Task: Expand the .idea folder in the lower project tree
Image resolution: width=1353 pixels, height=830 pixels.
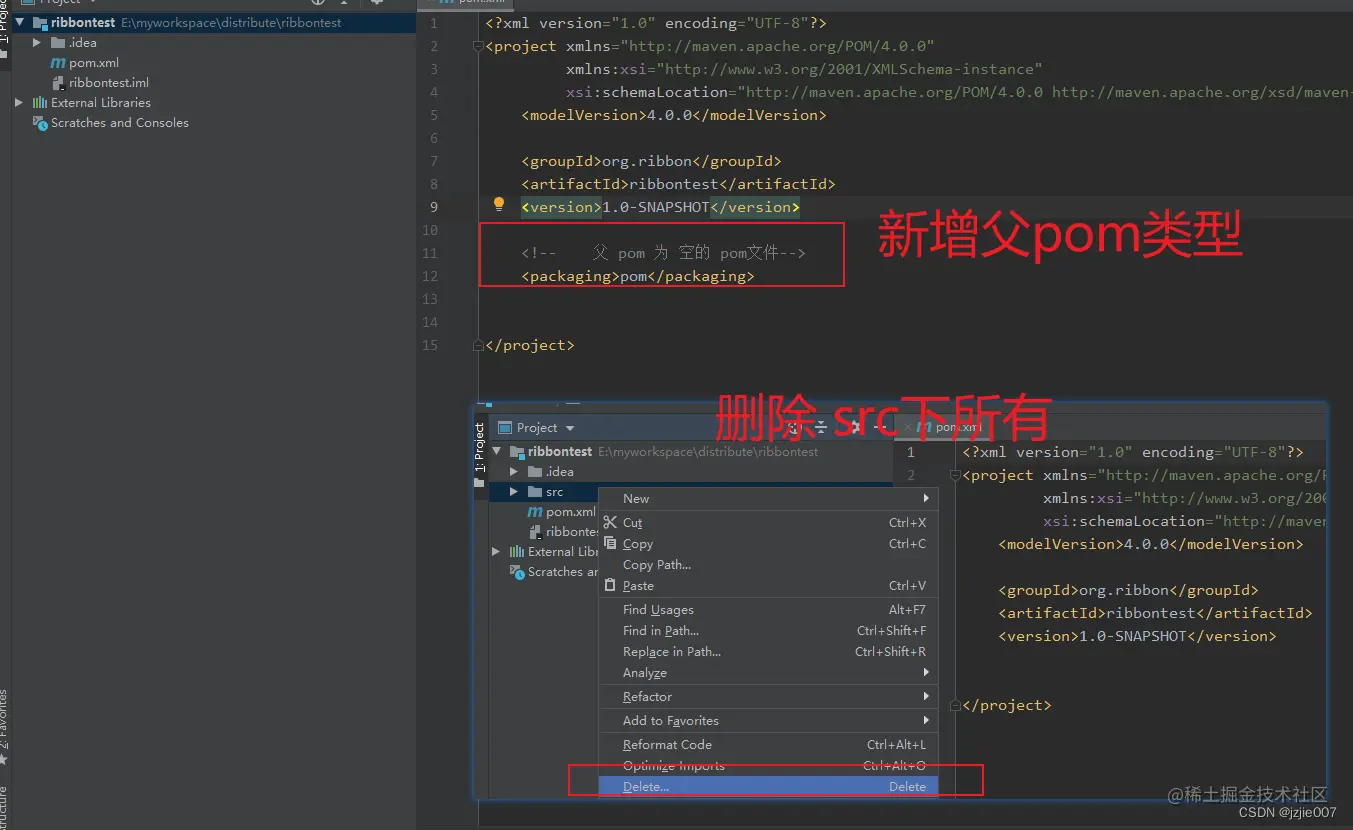Action: [514, 472]
